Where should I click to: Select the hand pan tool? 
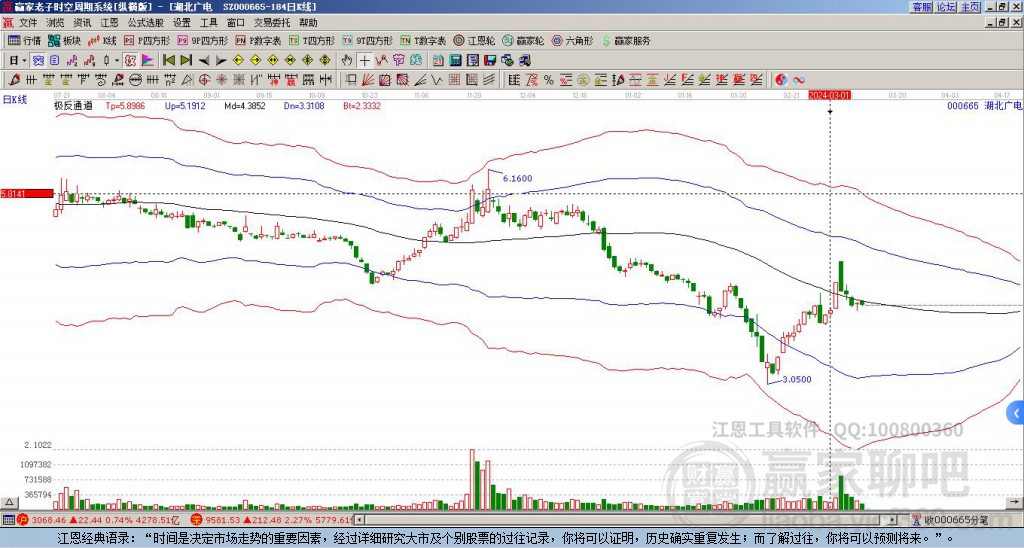point(347,61)
